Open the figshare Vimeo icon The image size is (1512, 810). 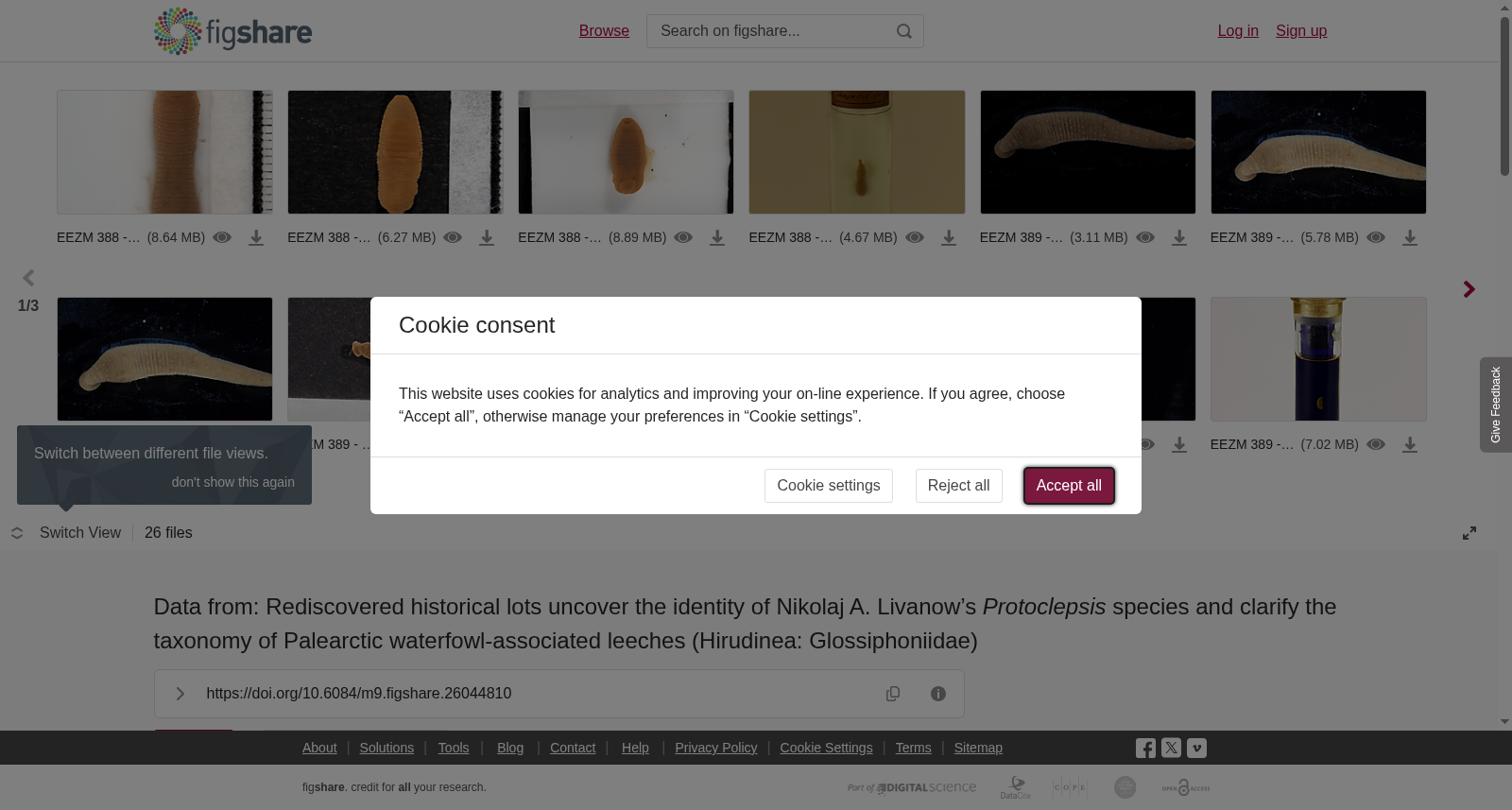(1196, 748)
